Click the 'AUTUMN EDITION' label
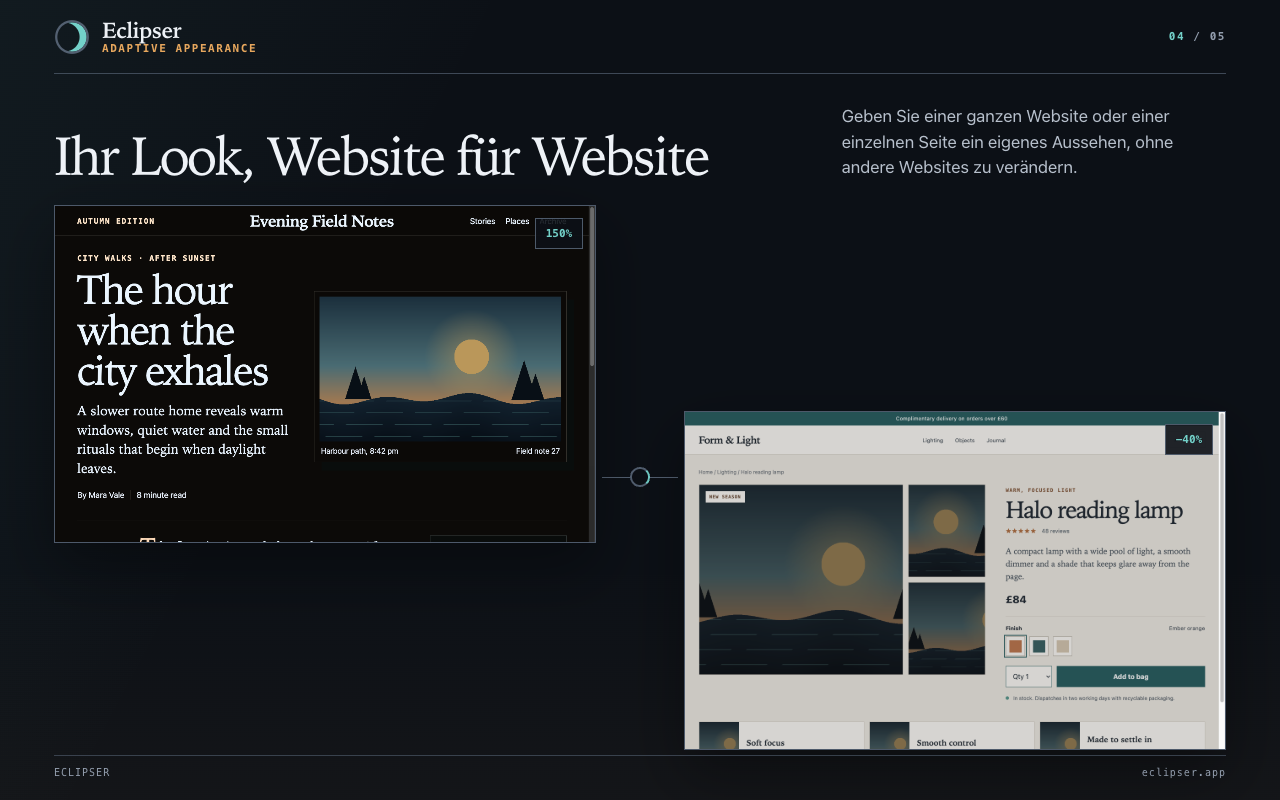The image size is (1280, 800). click(x=116, y=221)
